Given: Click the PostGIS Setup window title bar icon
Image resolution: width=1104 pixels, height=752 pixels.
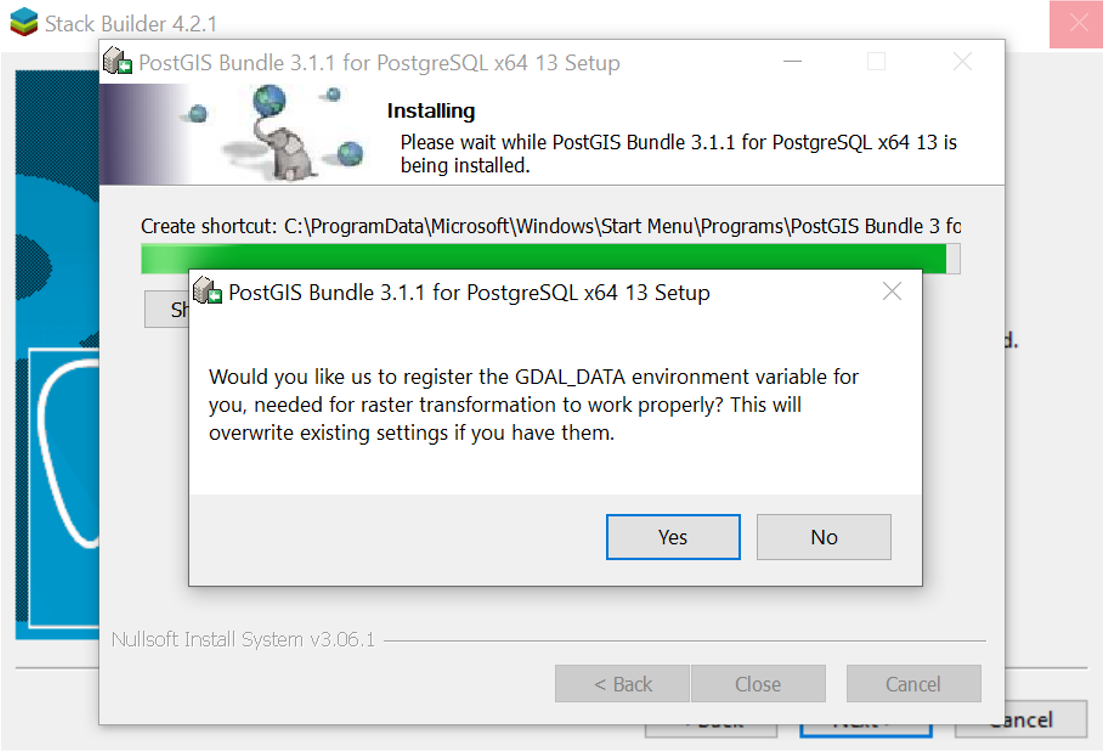Looking at the screenshot, I should 118,62.
